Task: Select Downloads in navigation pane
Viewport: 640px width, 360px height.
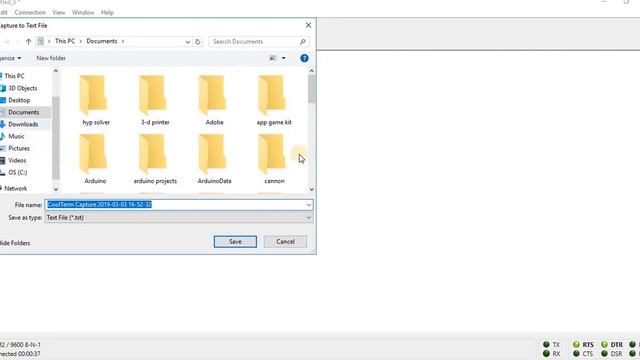Action: [x=23, y=124]
